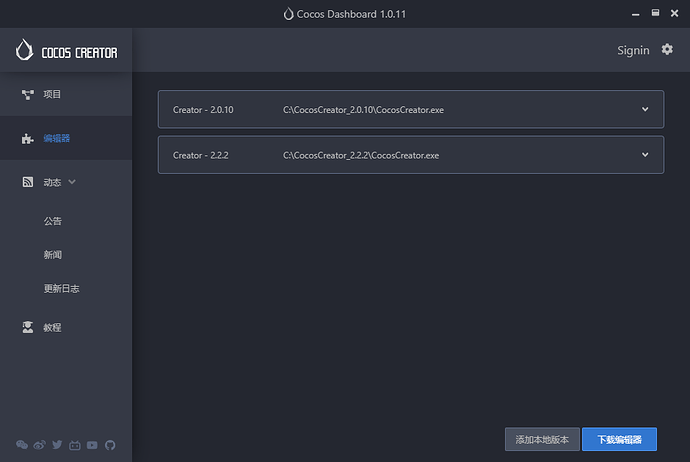This screenshot has height=462, width=690.
Task: Open the Bilibili icon link
Action: click(x=74, y=445)
